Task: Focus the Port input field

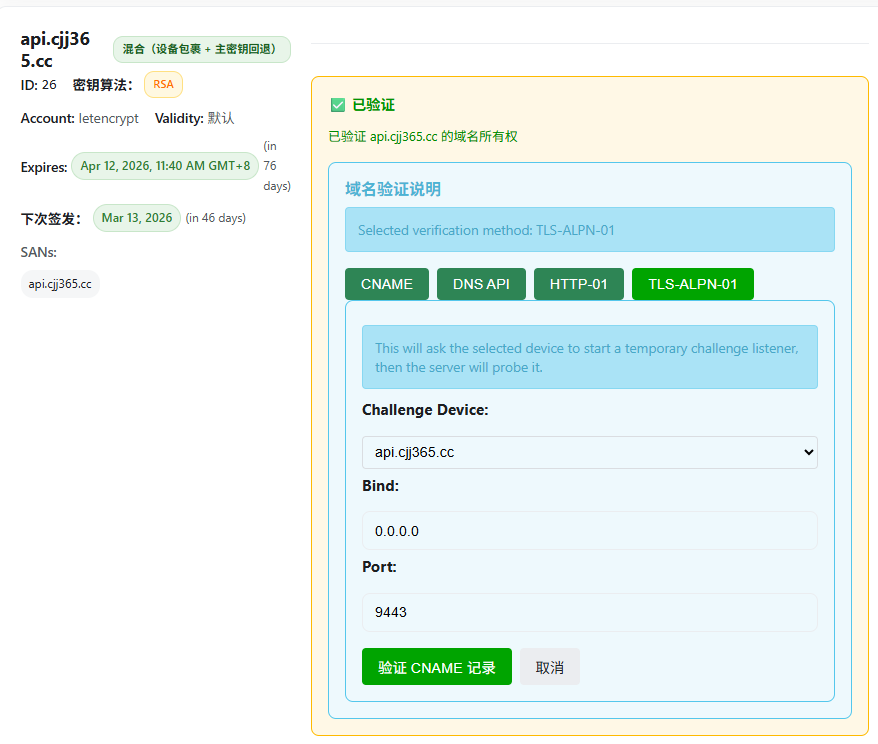Action: coord(589,612)
